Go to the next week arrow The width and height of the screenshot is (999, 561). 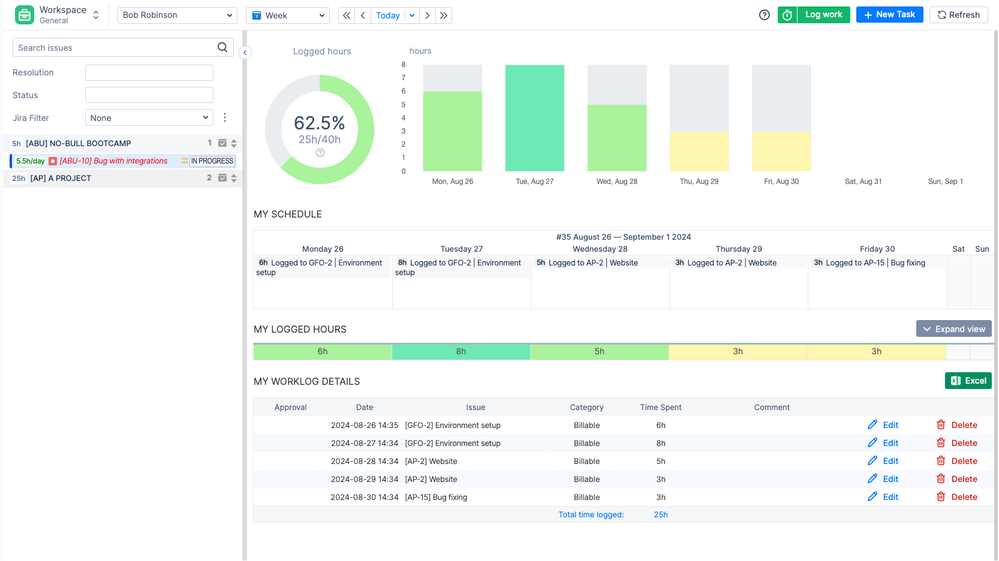click(x=427, y=15)
